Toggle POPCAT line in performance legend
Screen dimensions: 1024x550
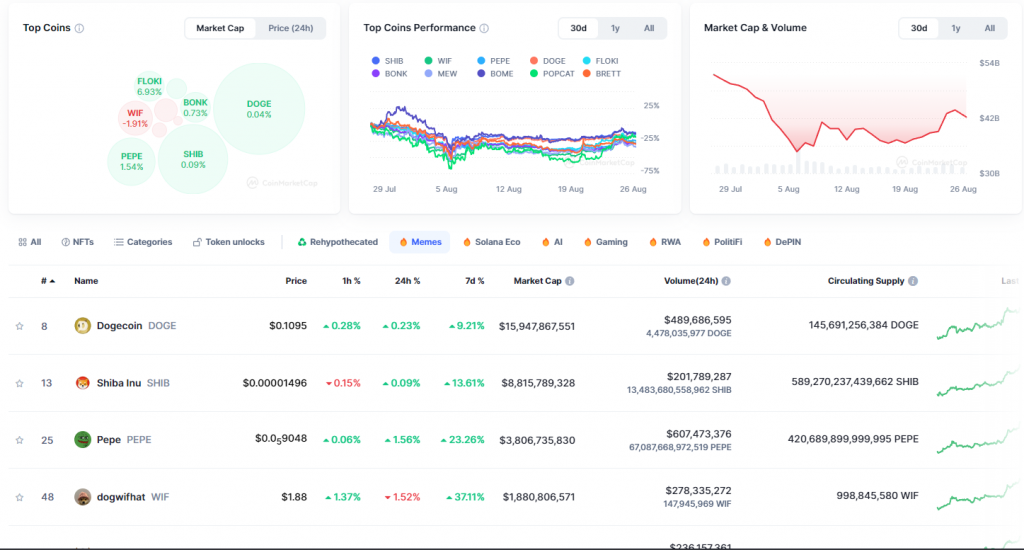[x=552, y=74]
